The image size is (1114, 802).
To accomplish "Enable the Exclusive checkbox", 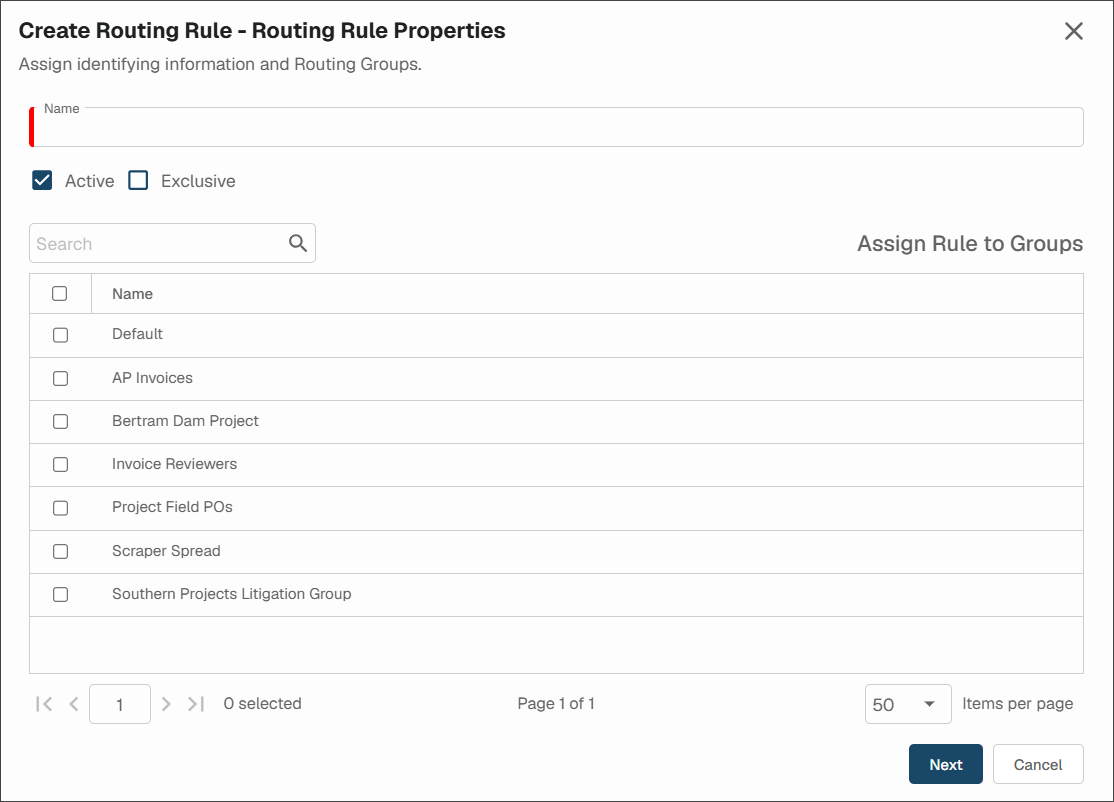I will point(139,180).
